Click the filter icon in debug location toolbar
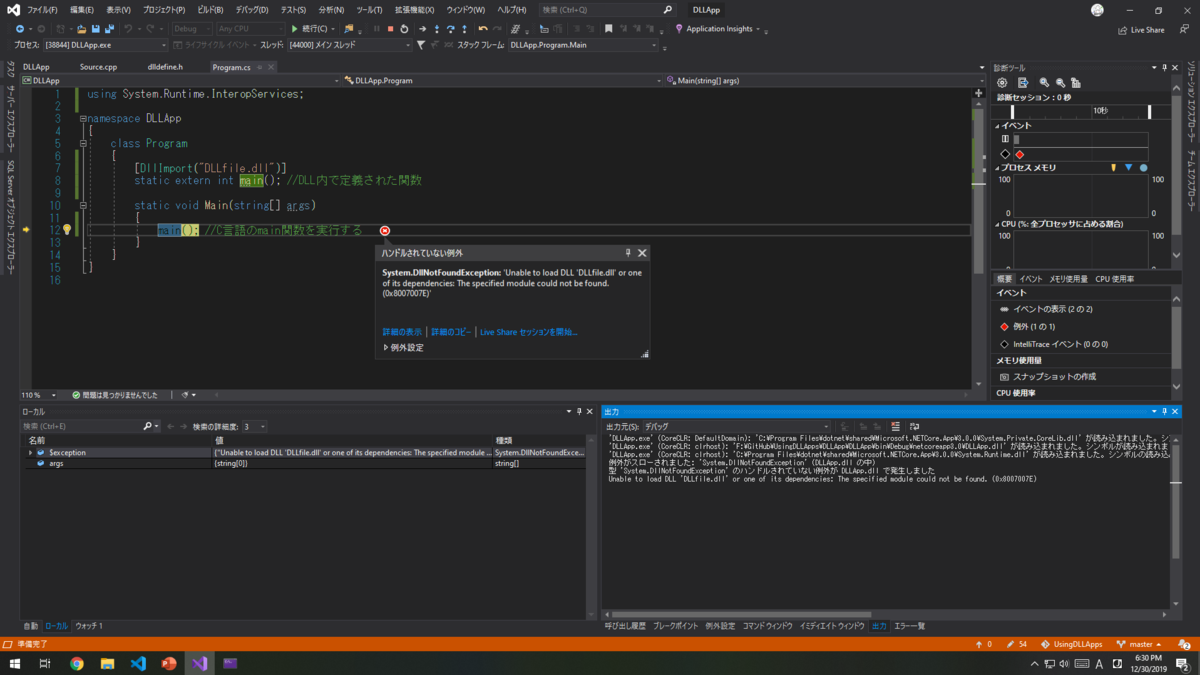The height and width of the screenshot is (675, 1200). pyautogui.click(x=420, y=45)
